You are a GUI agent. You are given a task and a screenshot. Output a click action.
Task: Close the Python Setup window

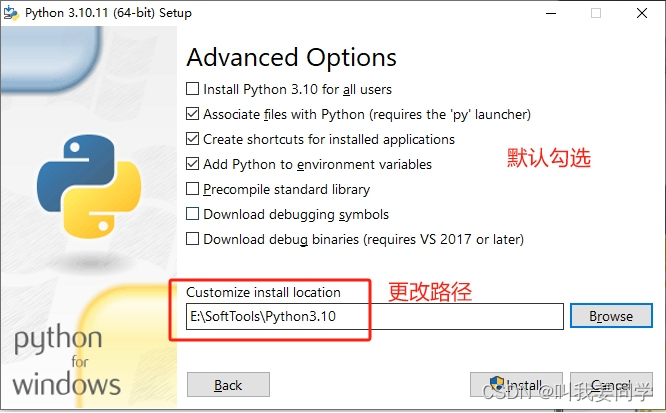click(x=642, y=13)
